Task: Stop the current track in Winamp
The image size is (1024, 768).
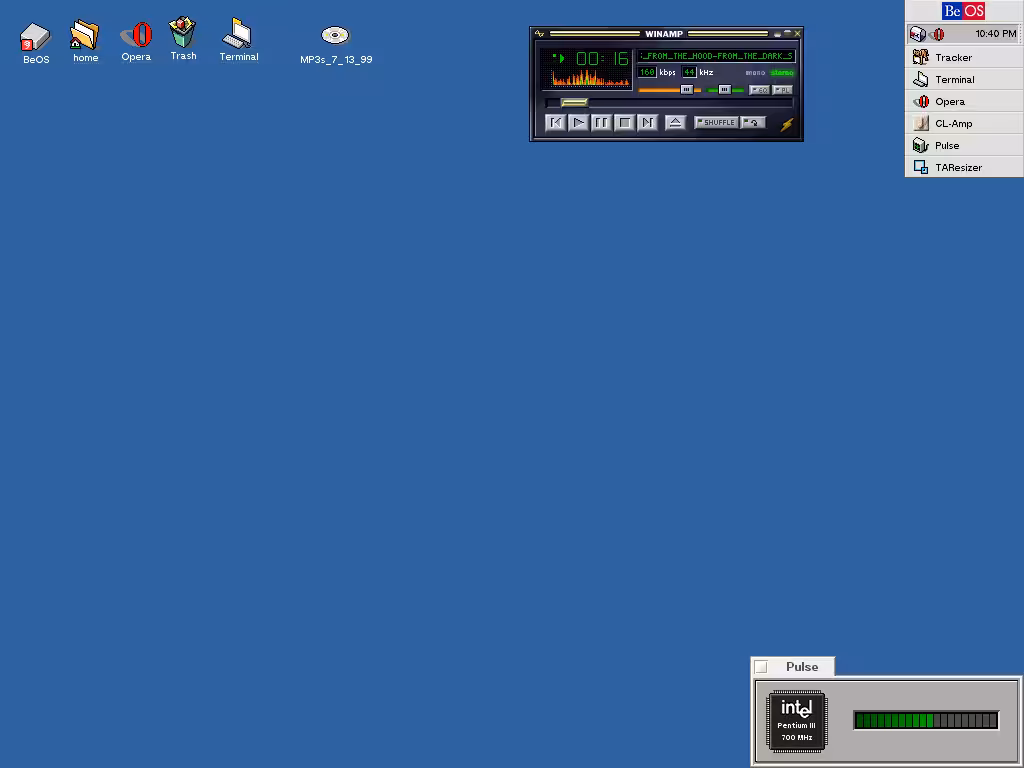Action: 624,123
